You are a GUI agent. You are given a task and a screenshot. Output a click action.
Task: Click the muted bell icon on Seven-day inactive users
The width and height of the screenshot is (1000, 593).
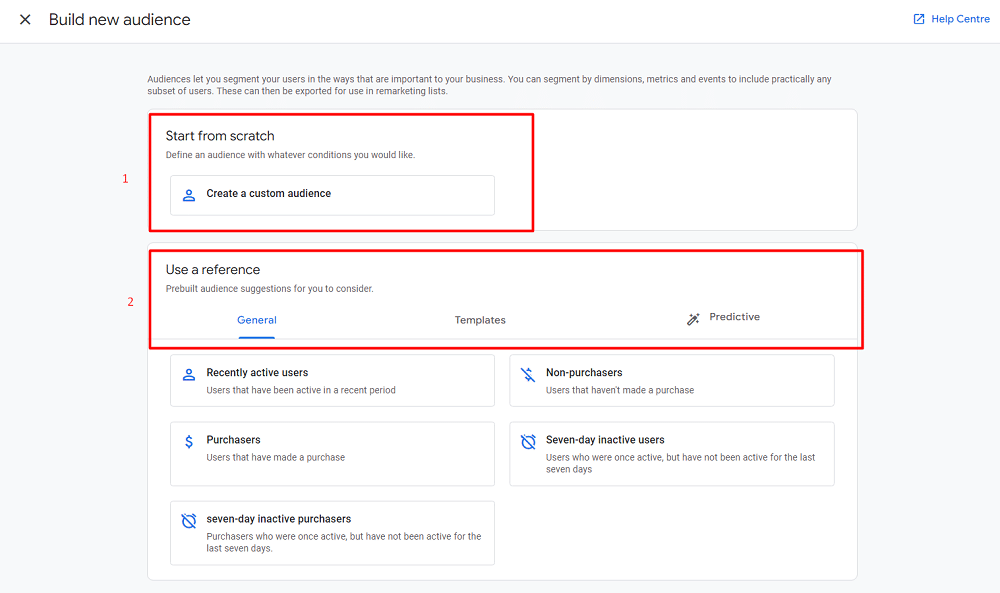click(527, 441)
